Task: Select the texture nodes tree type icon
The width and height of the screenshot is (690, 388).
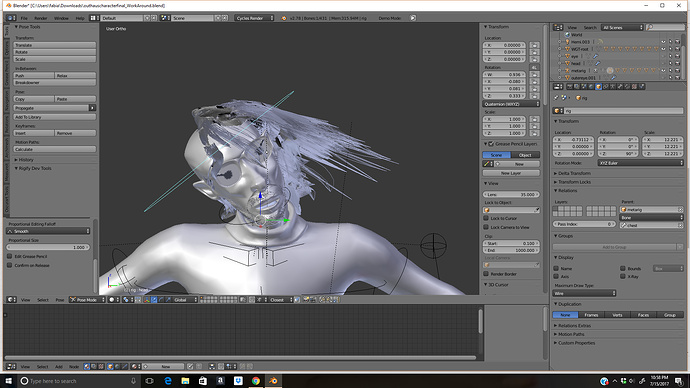Action: (101, 366)
